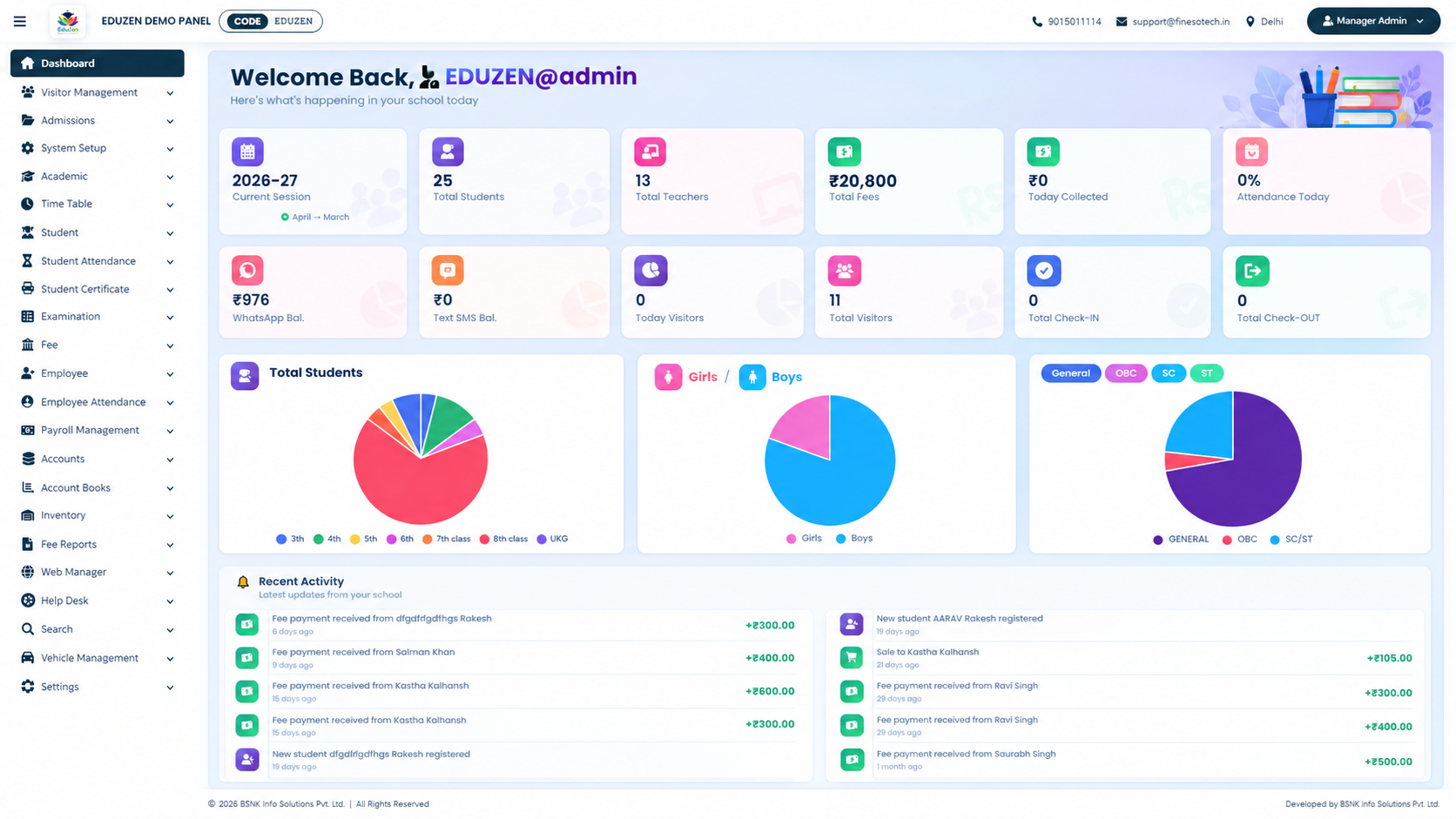Viewport: 1456px width, 819px height.
Task: Toggle Boys legend item in gender chart
Action: pos(853,539)
